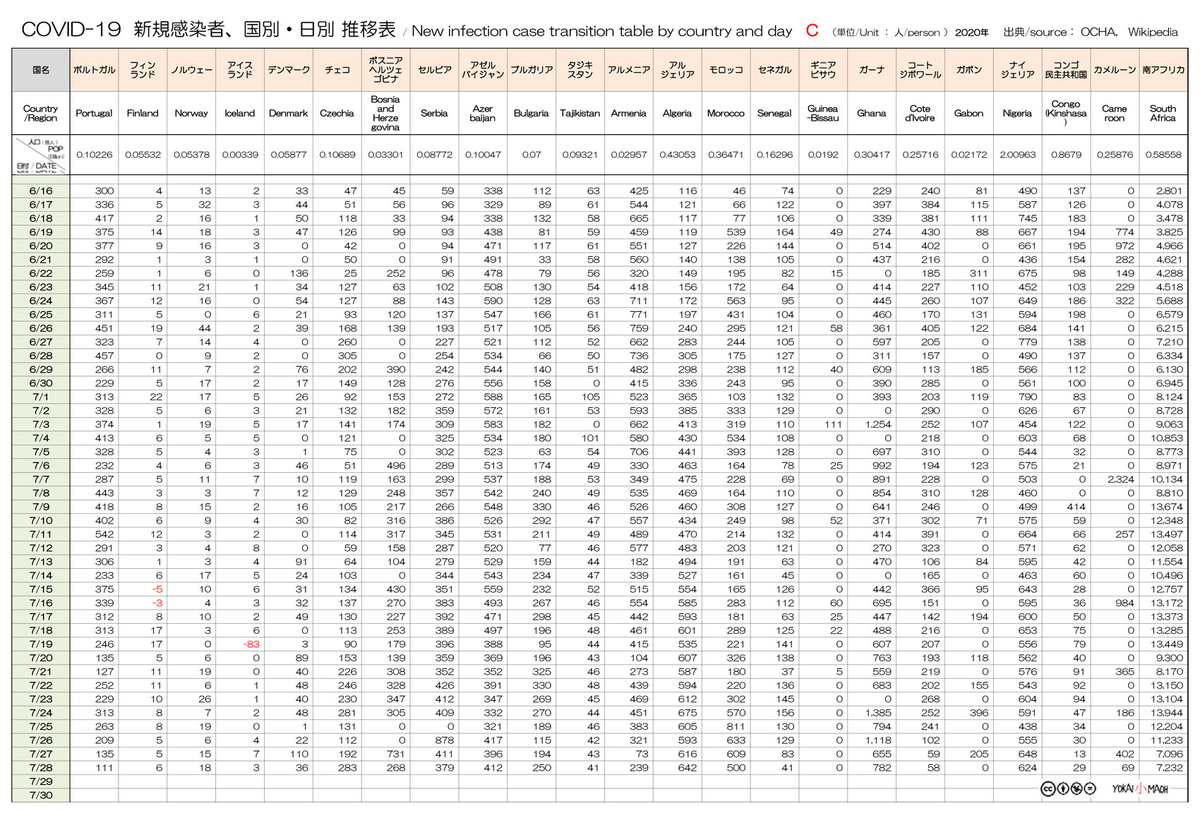Image resolution: width=1200 pixels, height=818 pixels.
Task: Select the Serbia column header
Action: coord(434,113)
